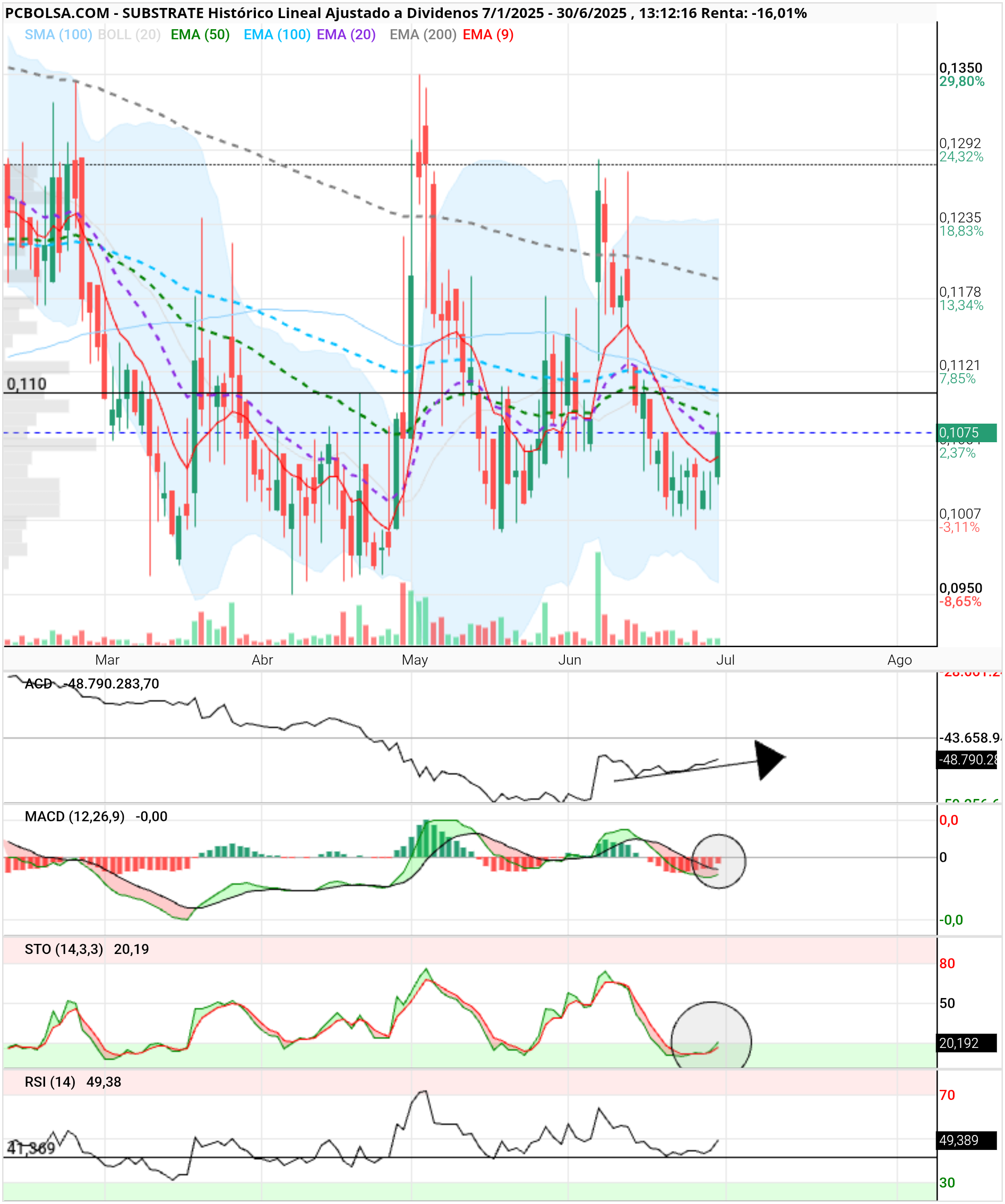
Task: Toggle the SMA (100) legend label
Action: point(58,35)
